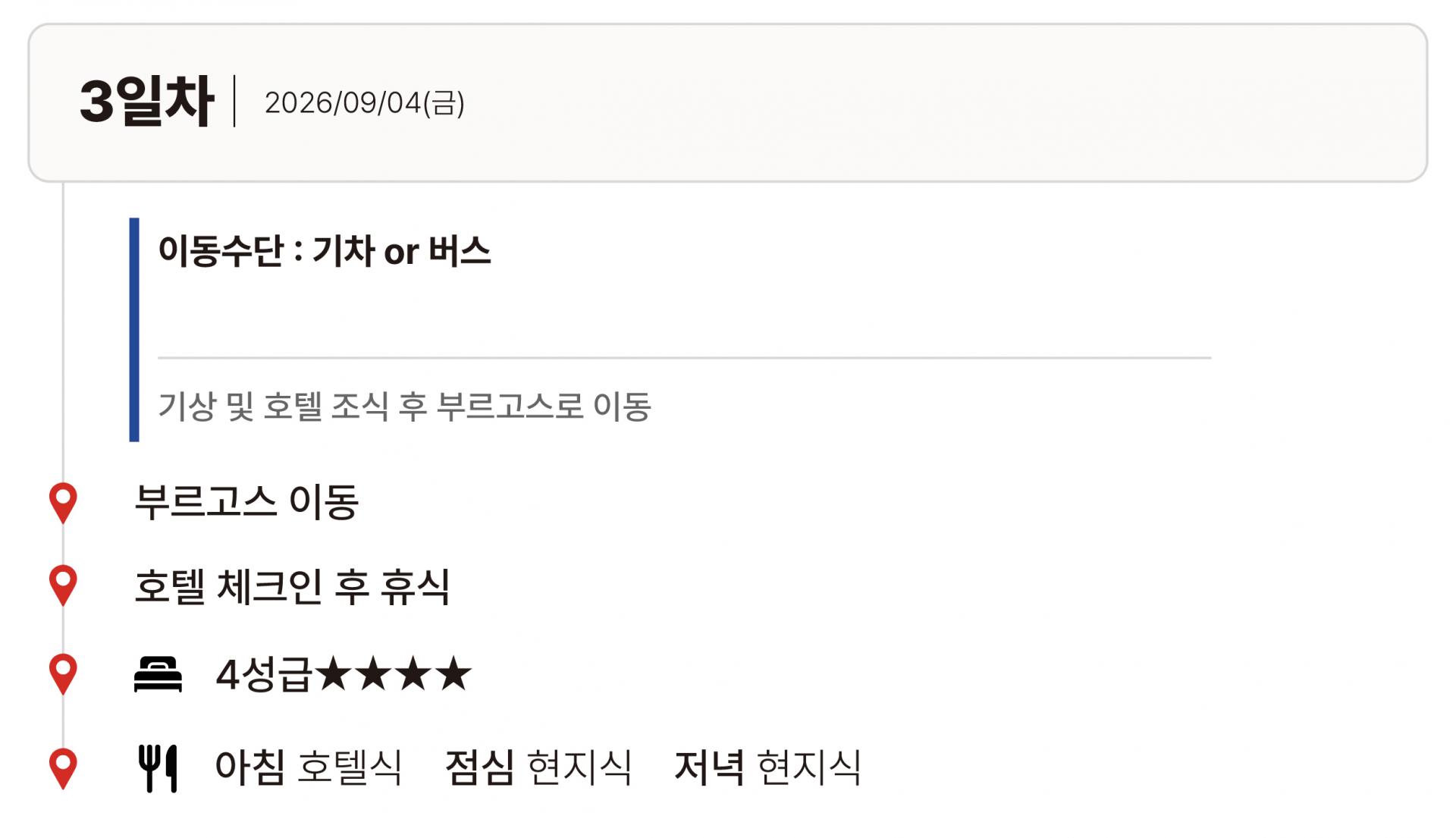1456x838 pixels.
Task: Click the blue vertical bar beside 이동수단
Action: [x=134, y=330]
